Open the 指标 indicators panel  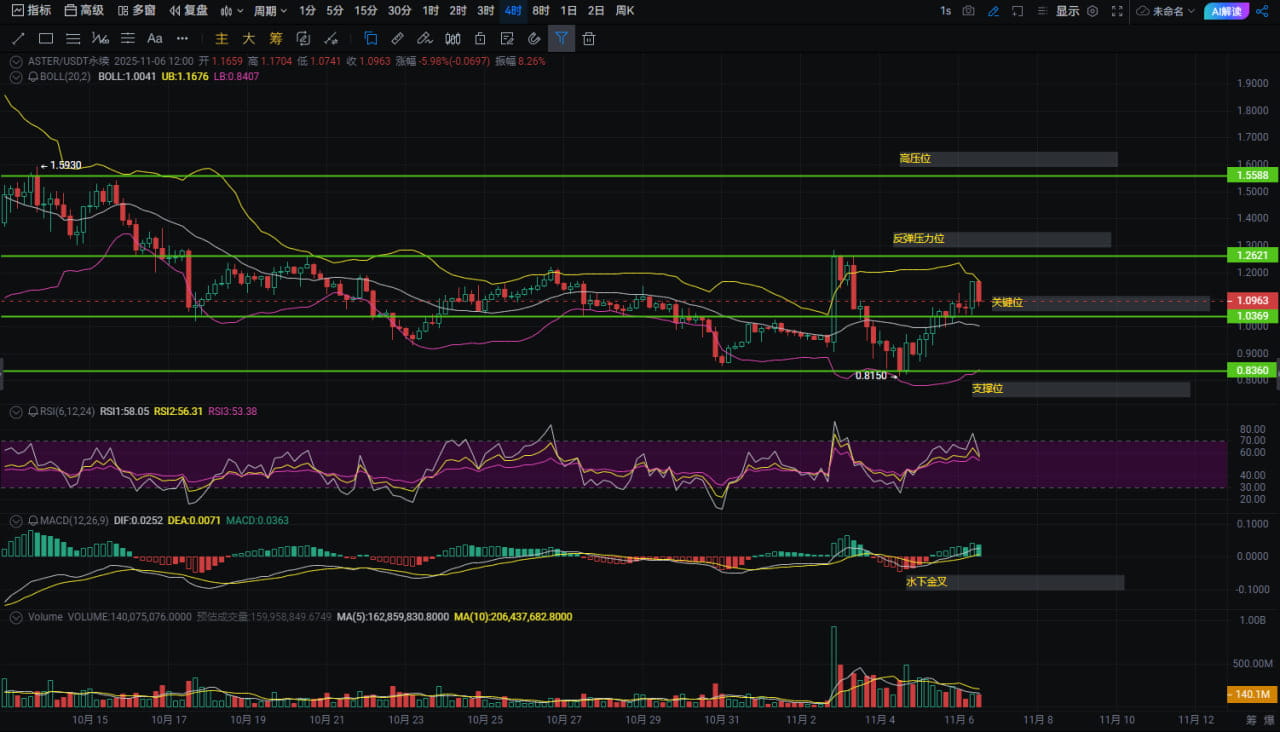pyautogui.click(x=31, y=11)
